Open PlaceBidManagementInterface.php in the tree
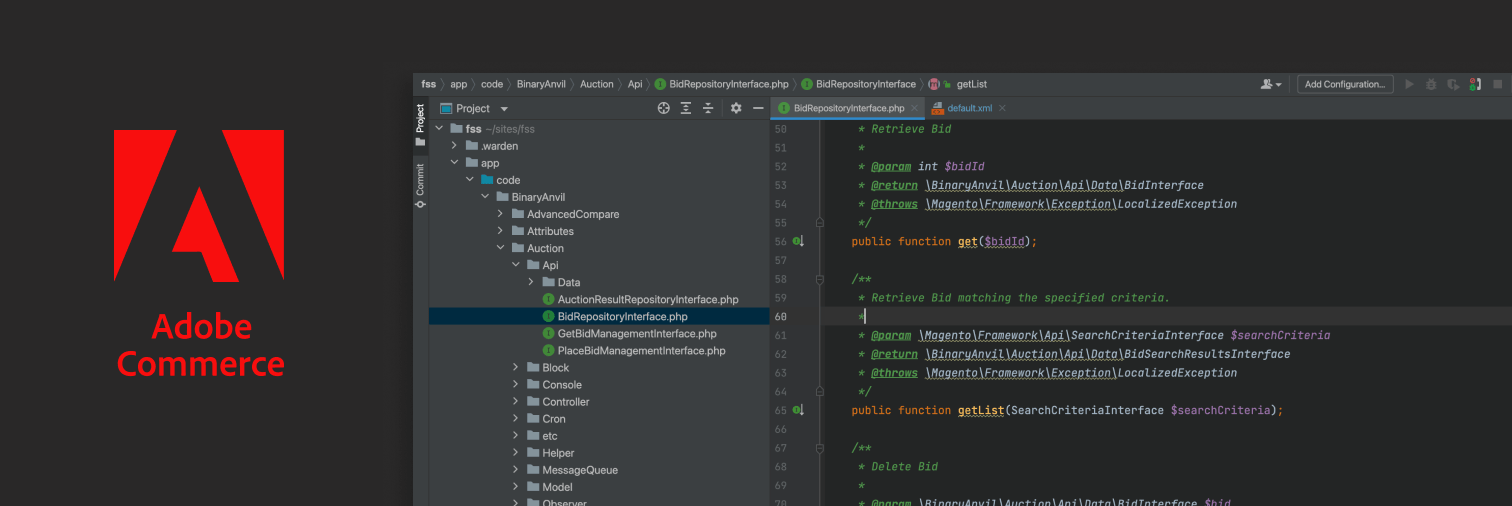 pyautogui.click(x=641, y=351)
